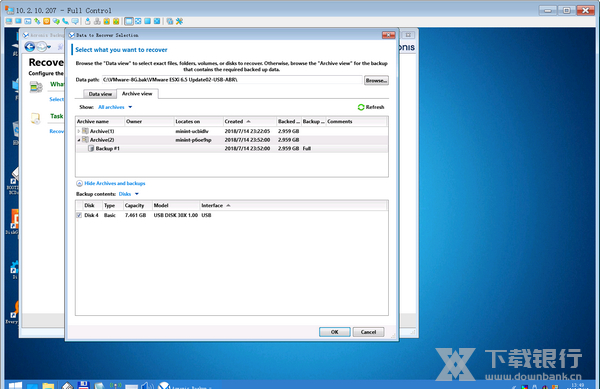Image resolution: width=600 pixels, height=389 pixels.
Task: Open the forward arrow history dropdown
Action: point(49,47)
